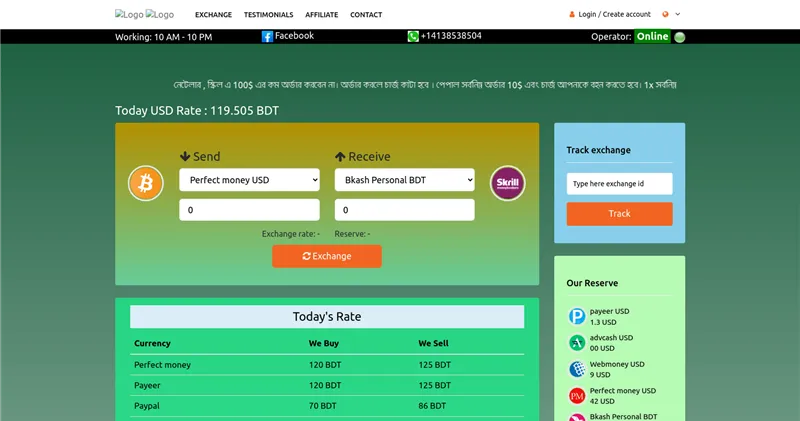Focus the Receive amount field
The width and height of the screenshot is (800, 421).
pyautogui.click(x=405, y=210)
